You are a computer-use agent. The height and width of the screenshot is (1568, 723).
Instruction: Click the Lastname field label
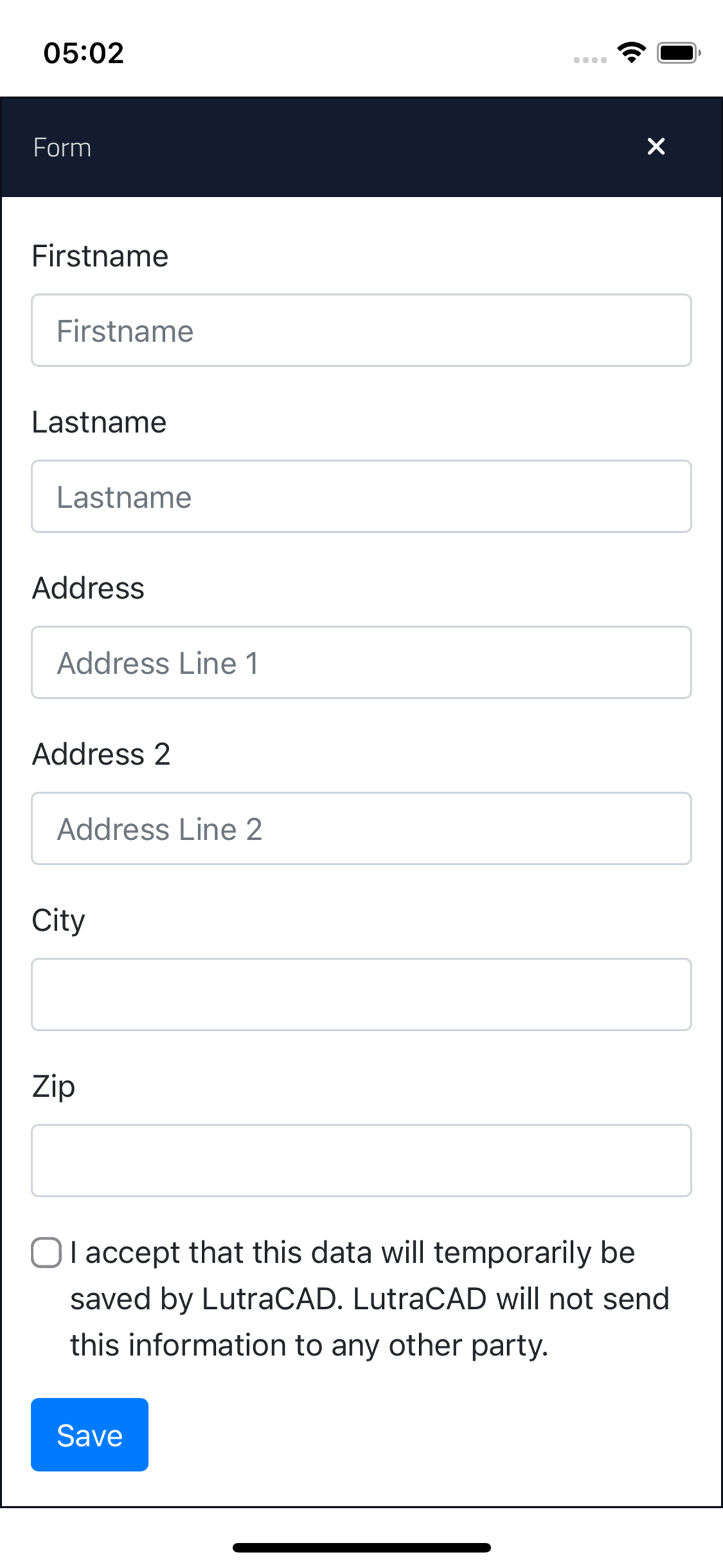click(x=99, y=422)
